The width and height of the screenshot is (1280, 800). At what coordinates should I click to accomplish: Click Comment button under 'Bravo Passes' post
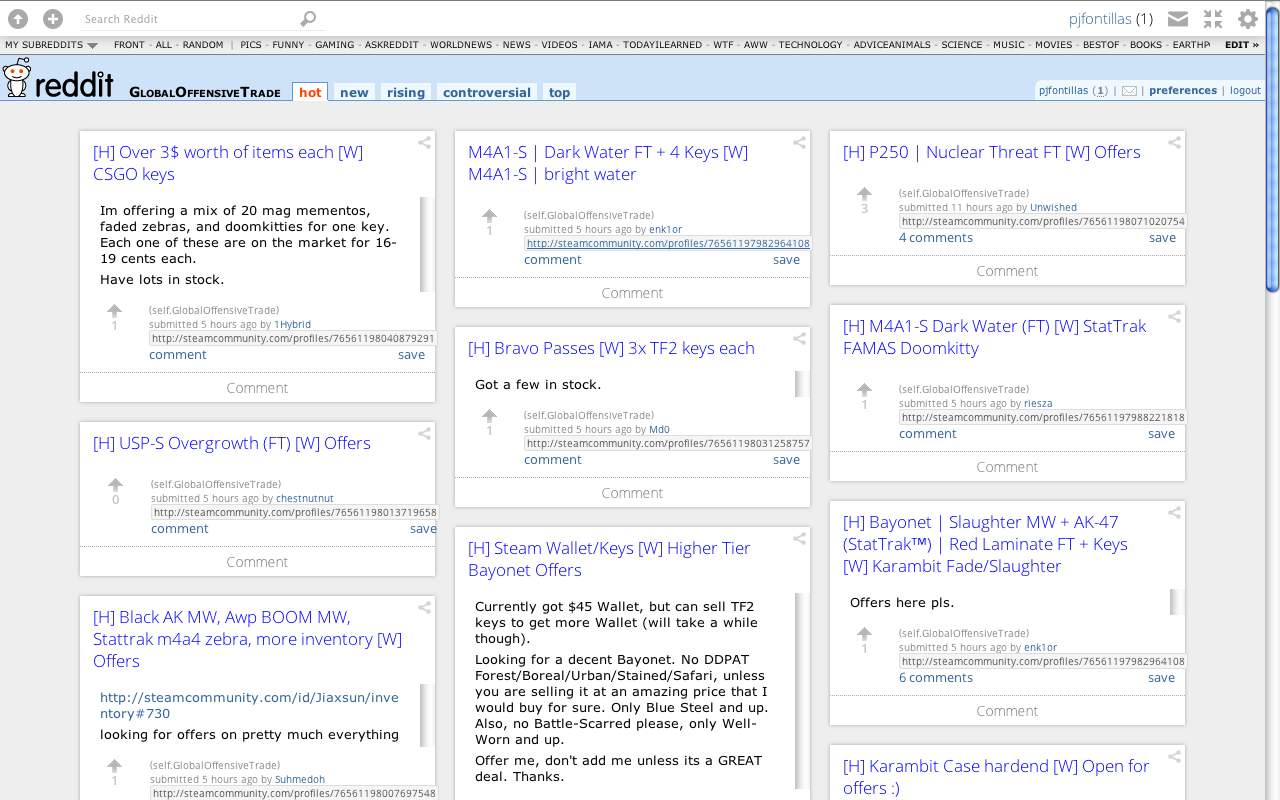[632, 493]
